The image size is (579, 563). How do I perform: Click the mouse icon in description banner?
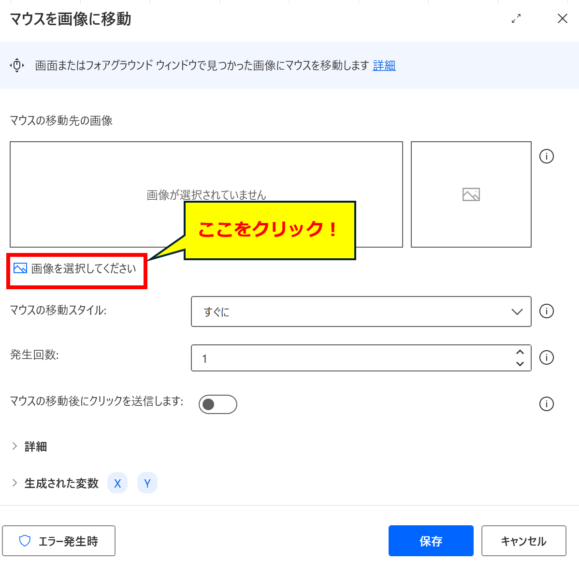tap(17, 65)
